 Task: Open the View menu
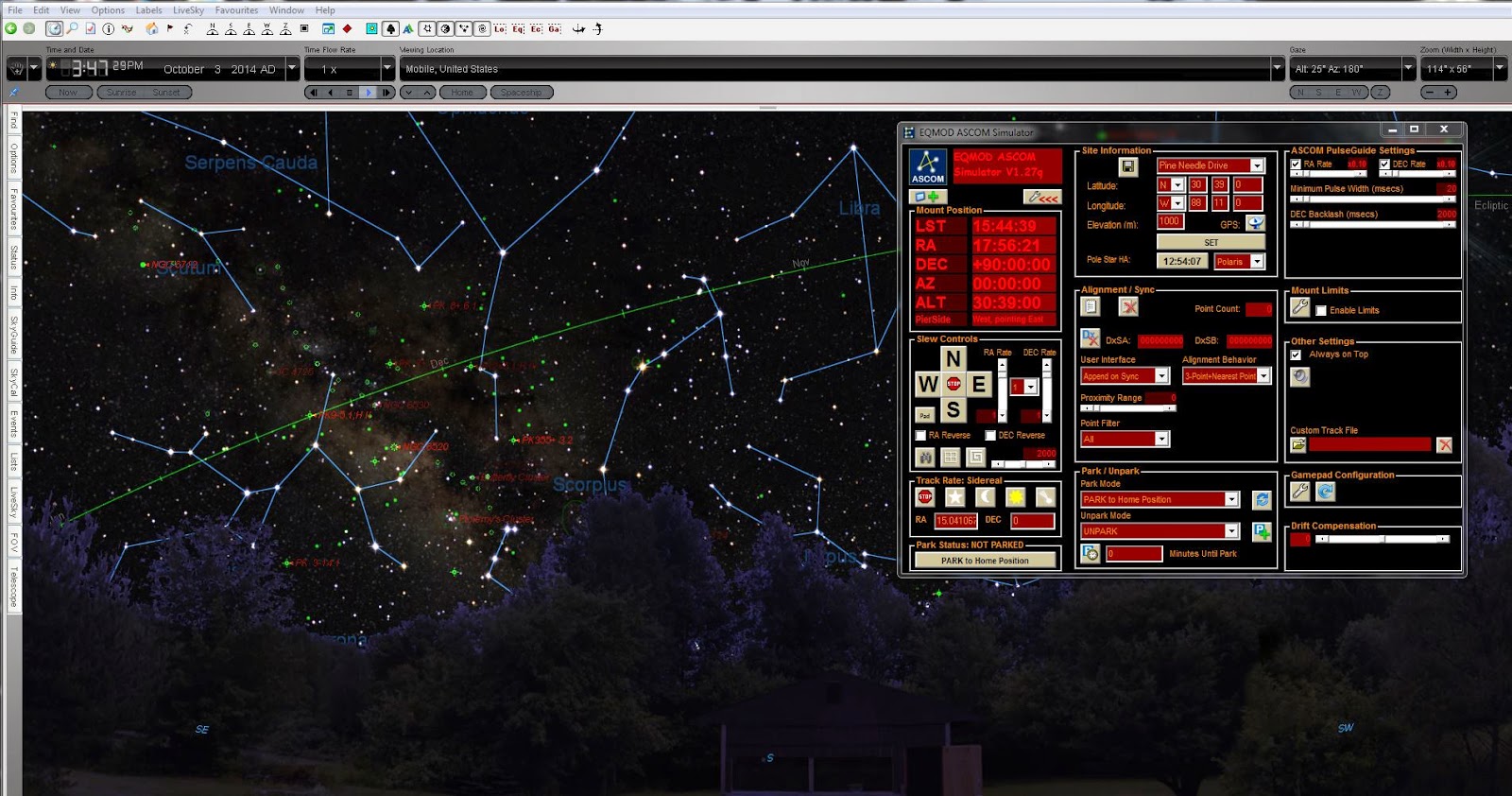(70, 10)
